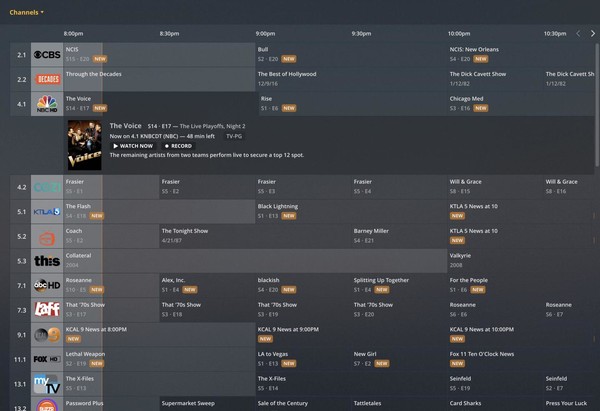Select Splitting Up Together program
This screenshot has width=600, height=411.
[x=399, y=285]
